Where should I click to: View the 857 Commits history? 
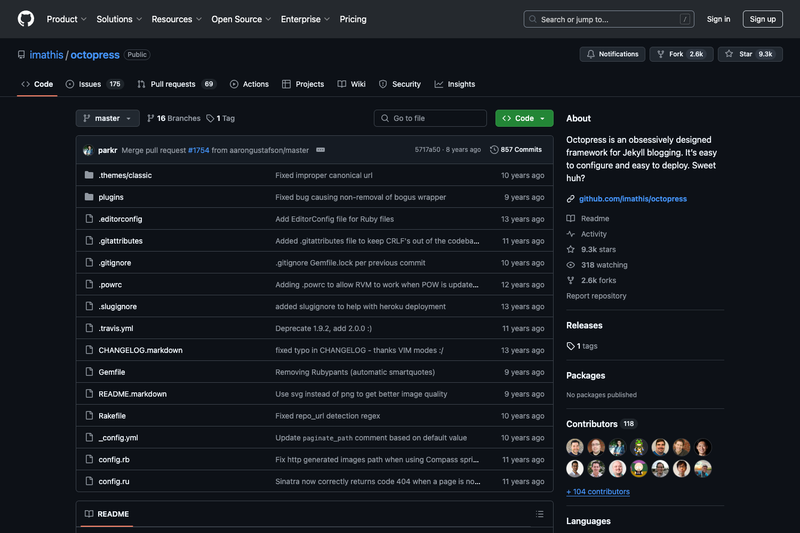(x=516, y=149)
